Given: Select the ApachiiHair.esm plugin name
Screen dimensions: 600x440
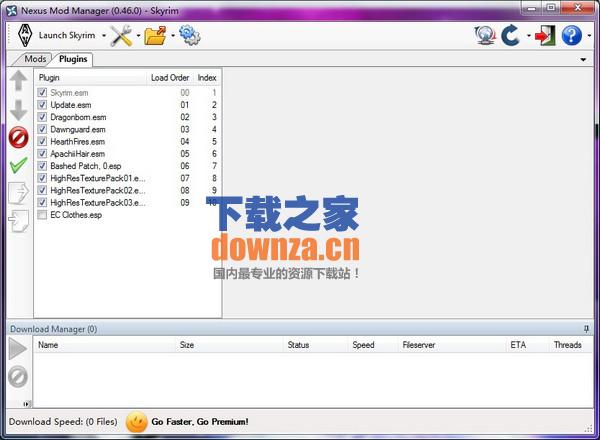Looking at the screenshot, I should click(x=78, y=154).
